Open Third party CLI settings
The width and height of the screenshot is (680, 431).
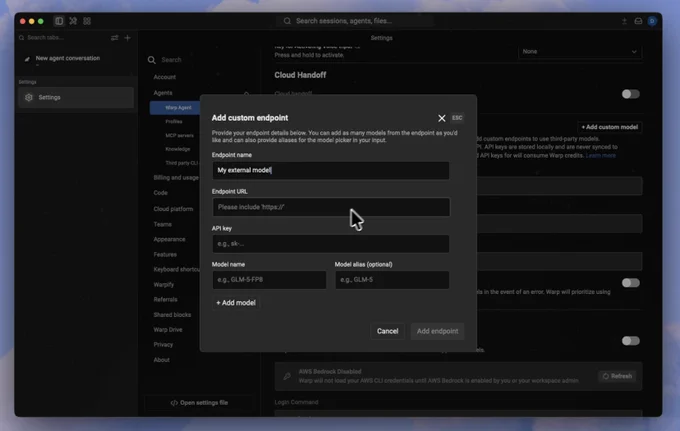coord(182,163)
